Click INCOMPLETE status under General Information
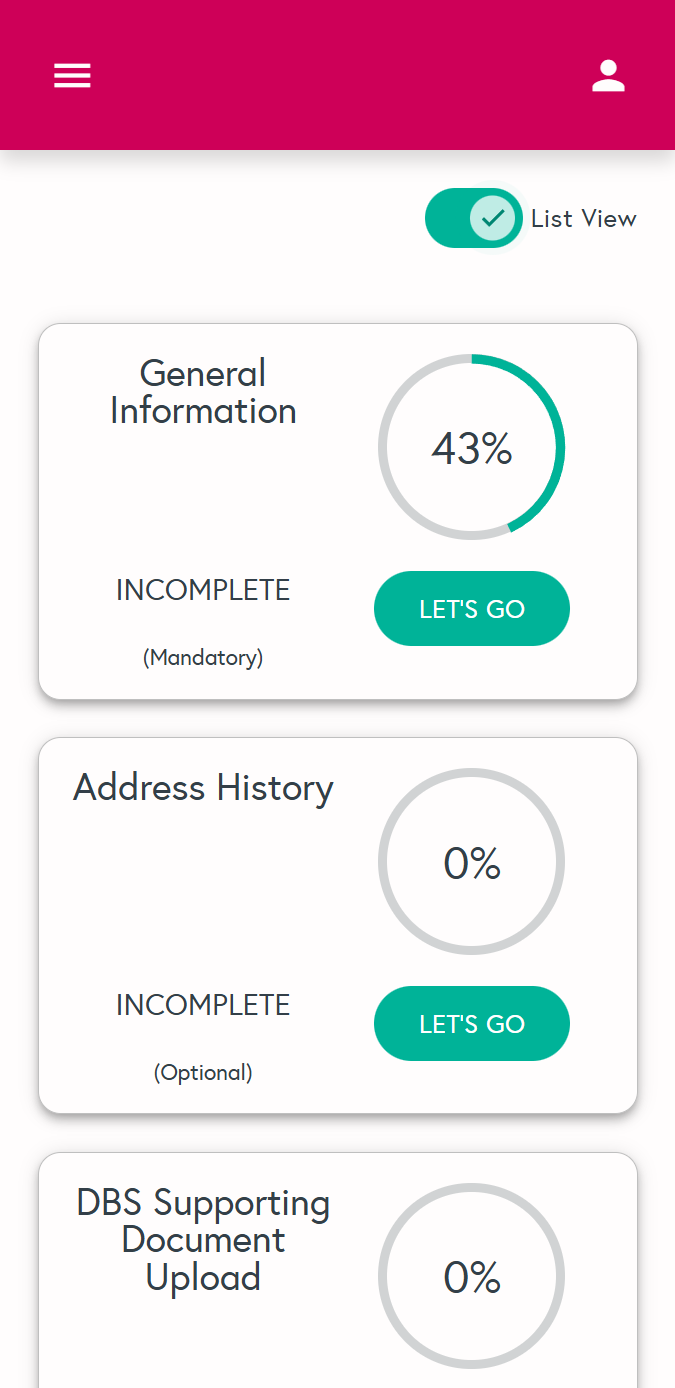 [203, 590]
